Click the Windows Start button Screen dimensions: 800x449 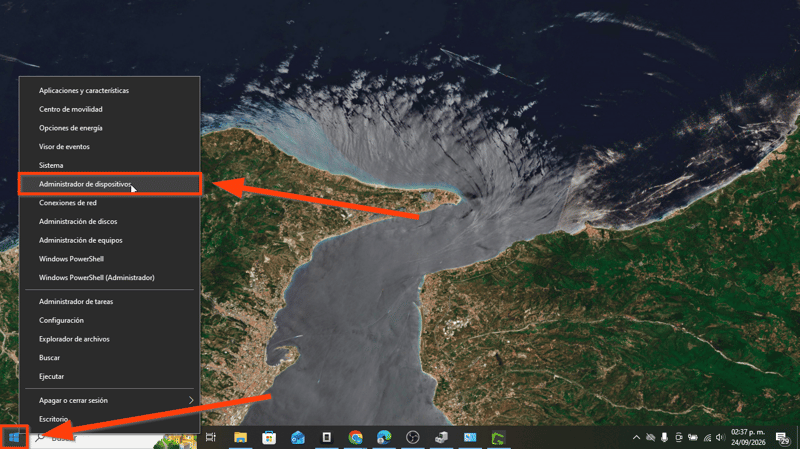14,437
